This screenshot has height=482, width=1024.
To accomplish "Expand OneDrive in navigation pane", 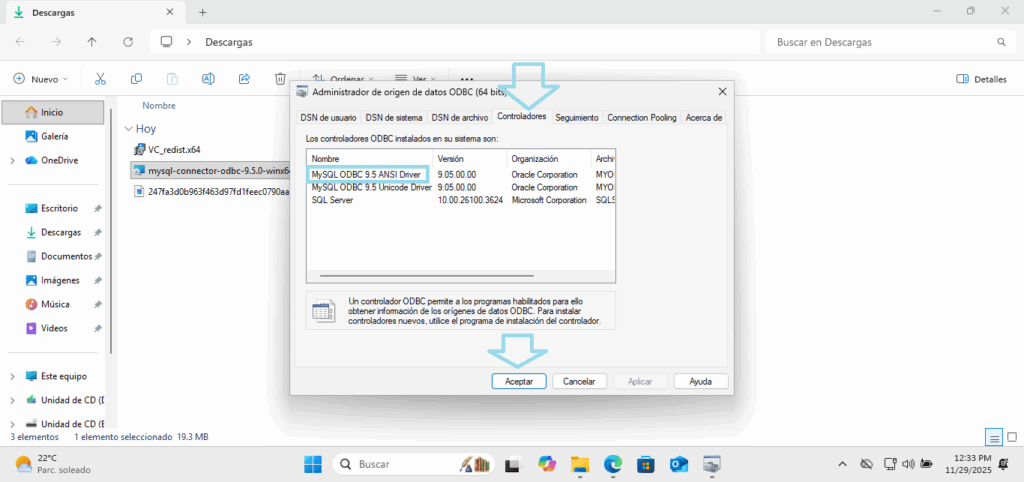I will (12, 161).
